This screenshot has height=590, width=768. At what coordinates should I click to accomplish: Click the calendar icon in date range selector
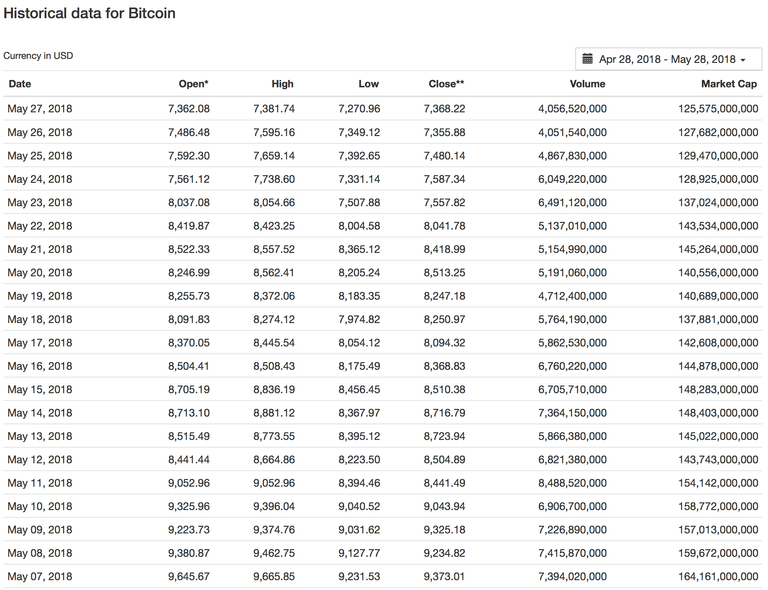pyautogui.click(x=587, y=59)
